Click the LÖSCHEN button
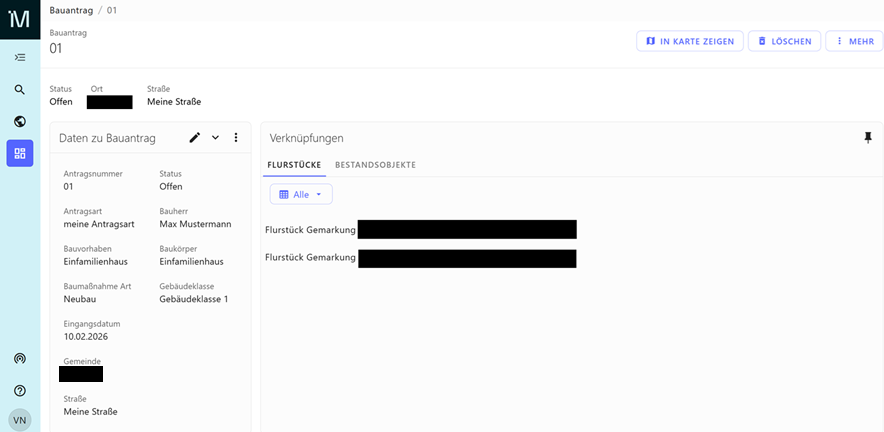The image size is (884, 432). click(x=784, y=41)
